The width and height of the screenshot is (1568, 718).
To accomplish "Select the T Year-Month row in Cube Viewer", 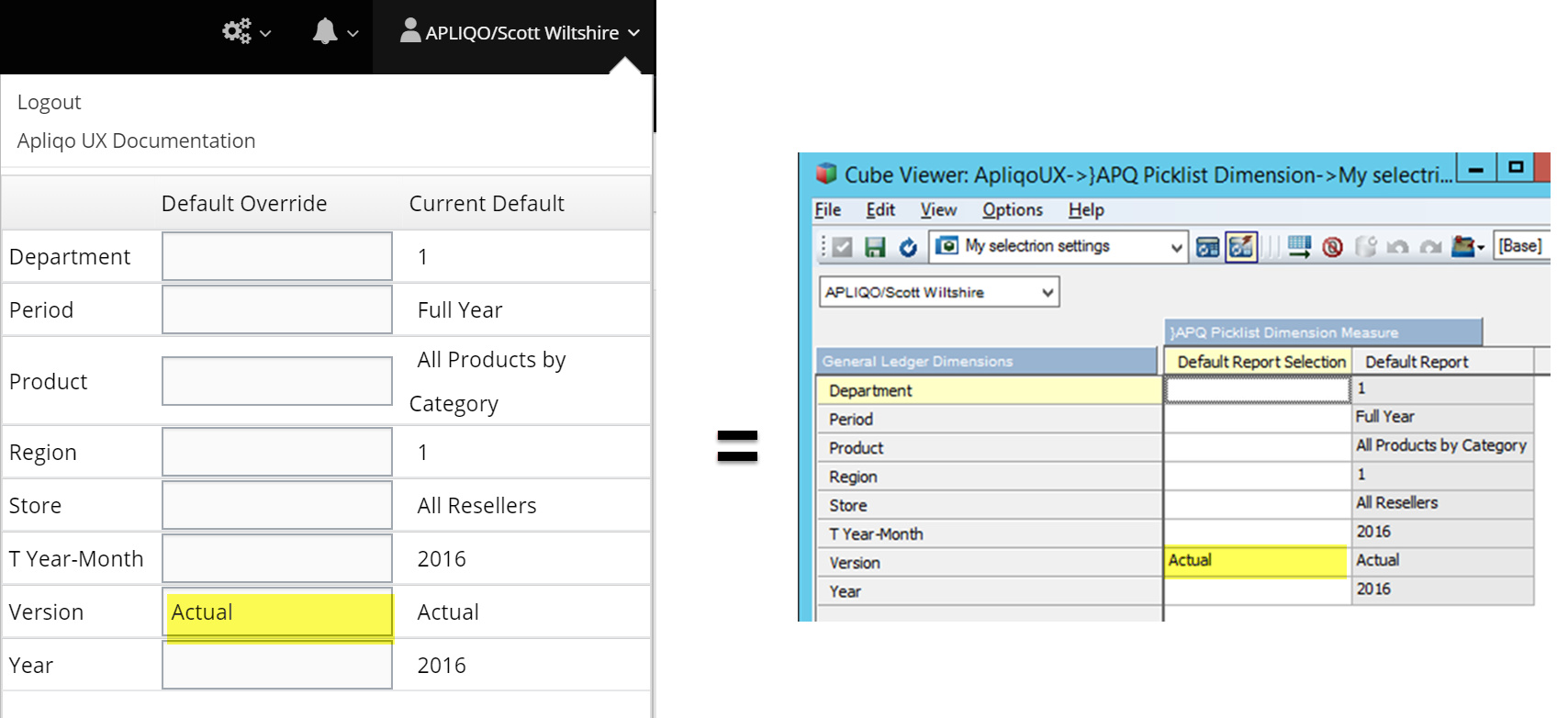I will point(989,533).
